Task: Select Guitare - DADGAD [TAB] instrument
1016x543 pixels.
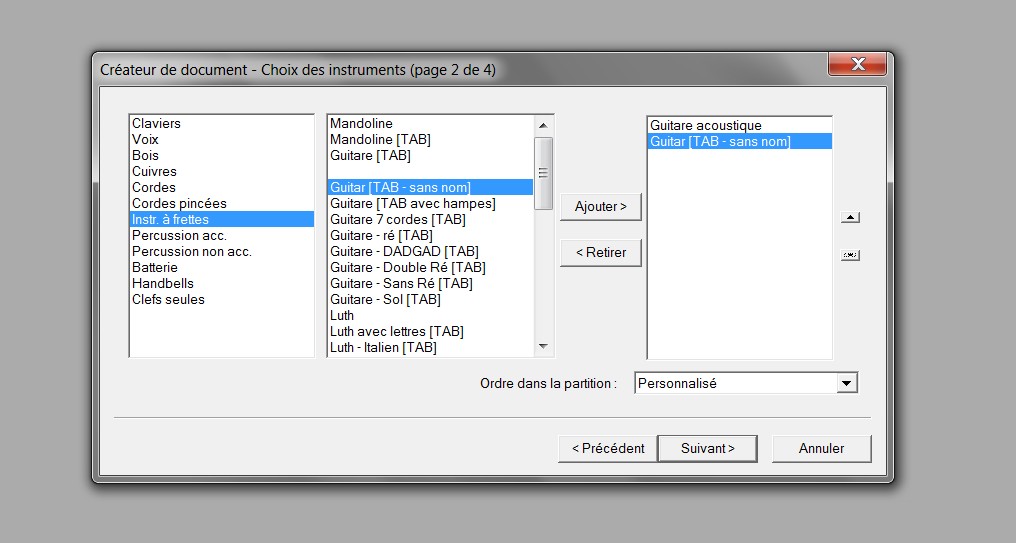Action: coord(404,252)
